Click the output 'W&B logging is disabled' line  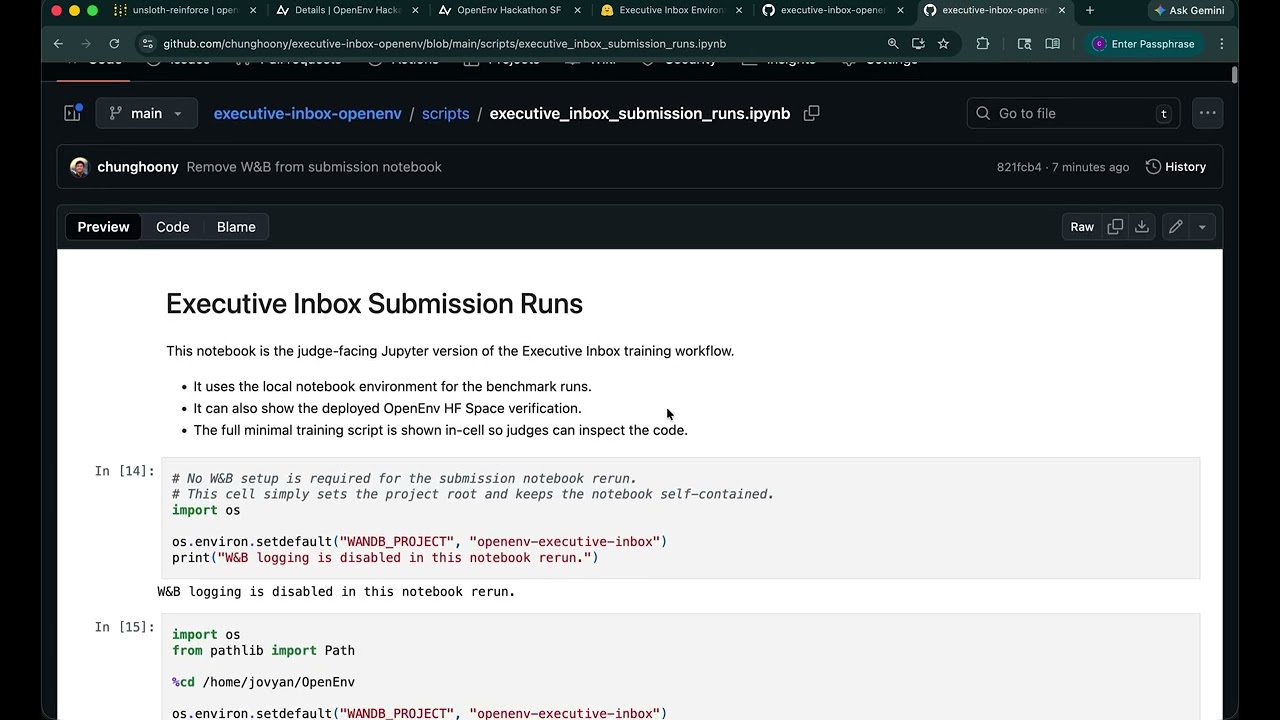pos(336,592)
